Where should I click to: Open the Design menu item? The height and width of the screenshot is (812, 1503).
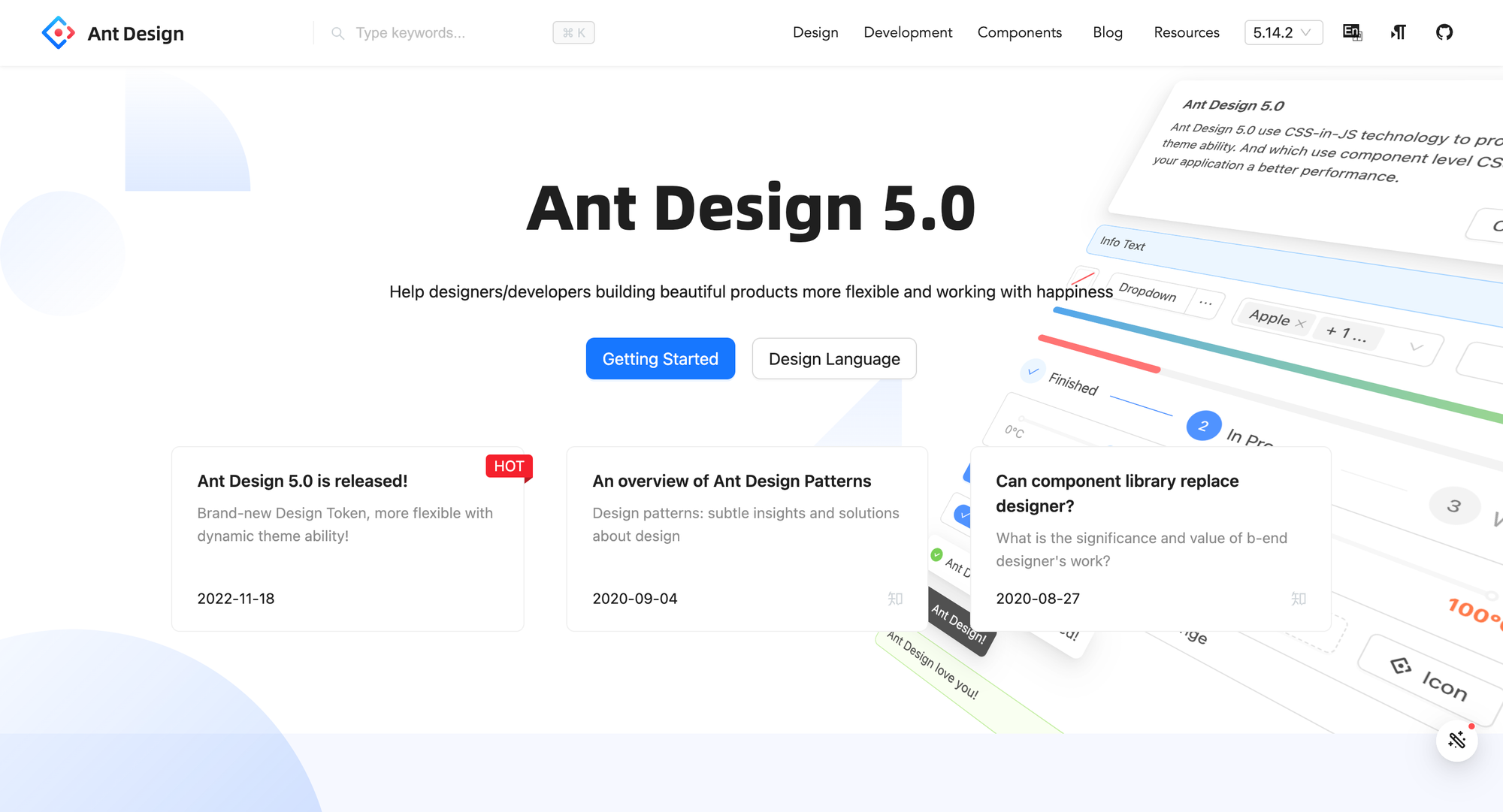pos(815,32)
